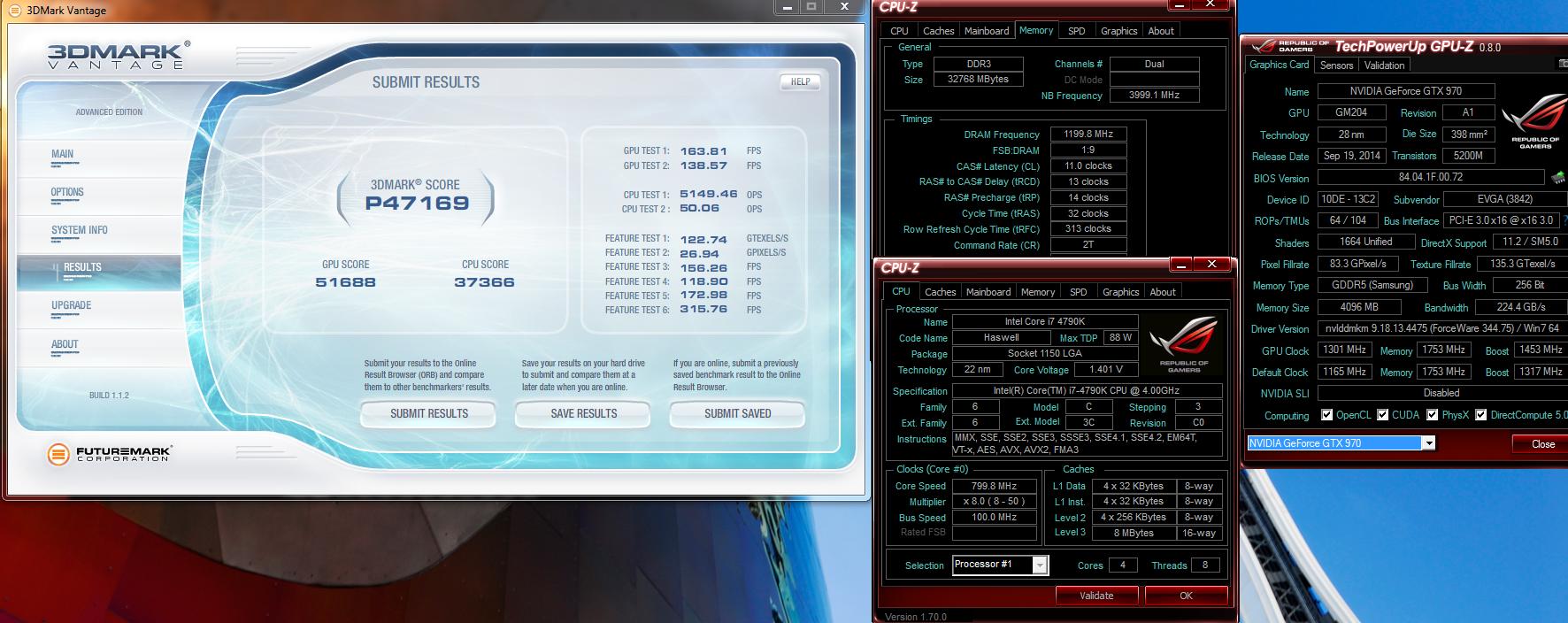Click the Memory Size value 32768 MBytes
The image size is (1568, 623).
[x=978, y=79]
